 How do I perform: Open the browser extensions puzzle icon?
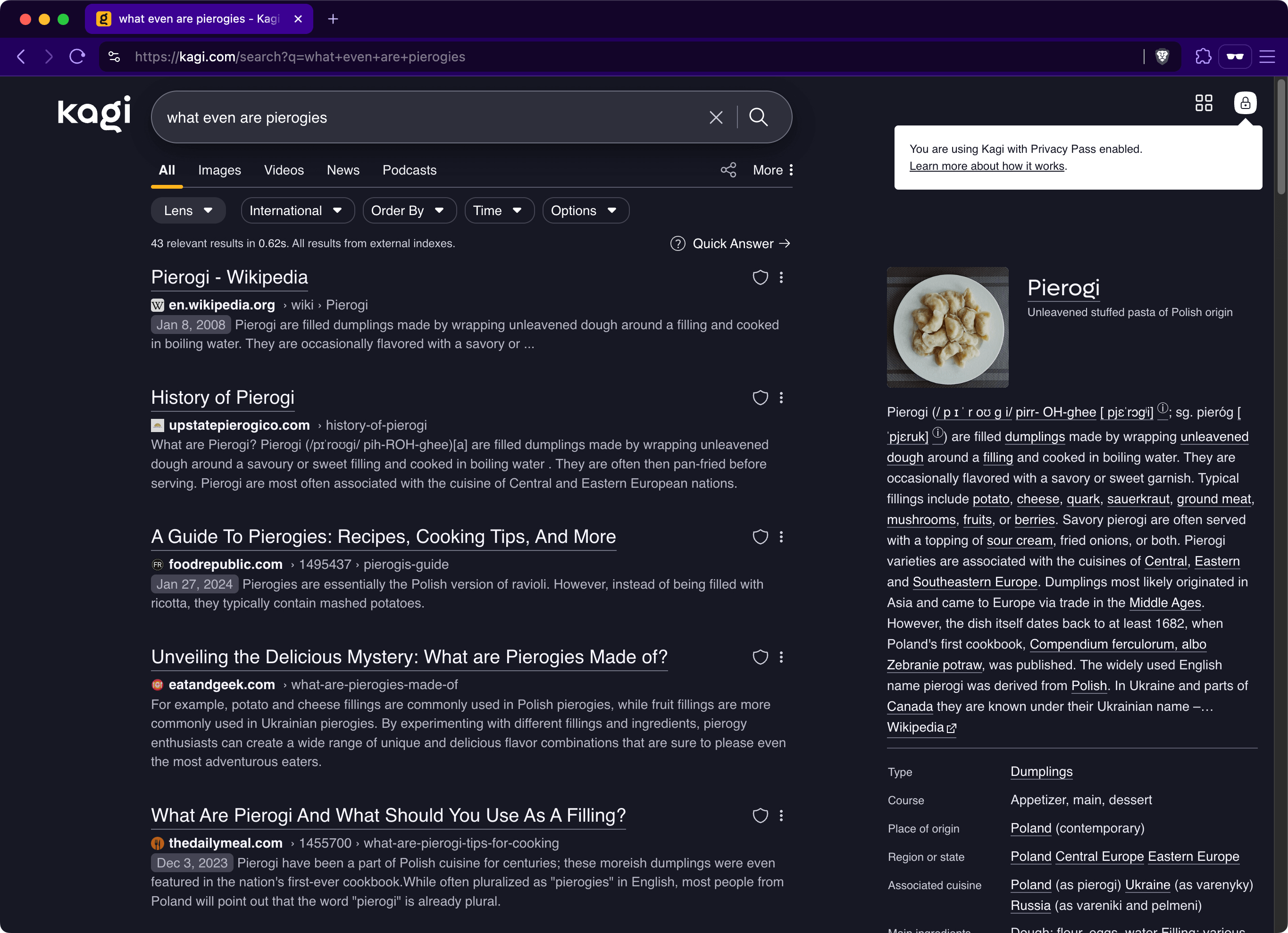tap(1203, 57)
